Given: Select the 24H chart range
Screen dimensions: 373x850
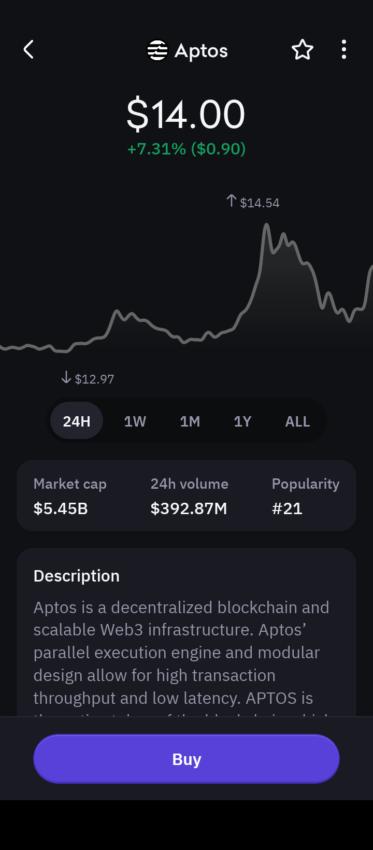Looking at the screenshot, I should pos(76,421).
